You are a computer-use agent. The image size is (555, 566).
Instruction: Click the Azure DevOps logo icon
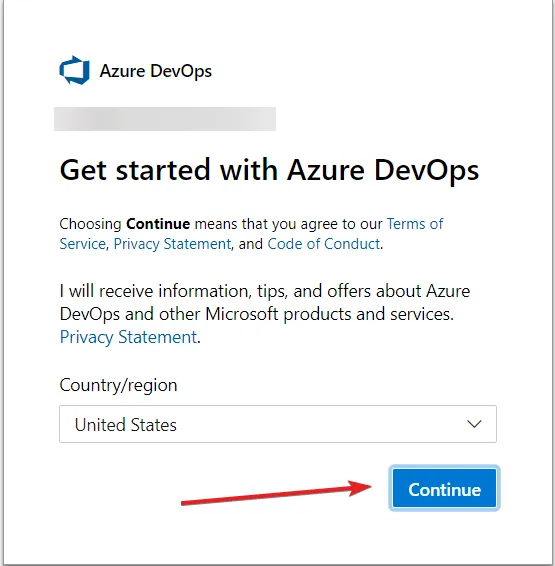pyautogui.click(x=74, y=70)
